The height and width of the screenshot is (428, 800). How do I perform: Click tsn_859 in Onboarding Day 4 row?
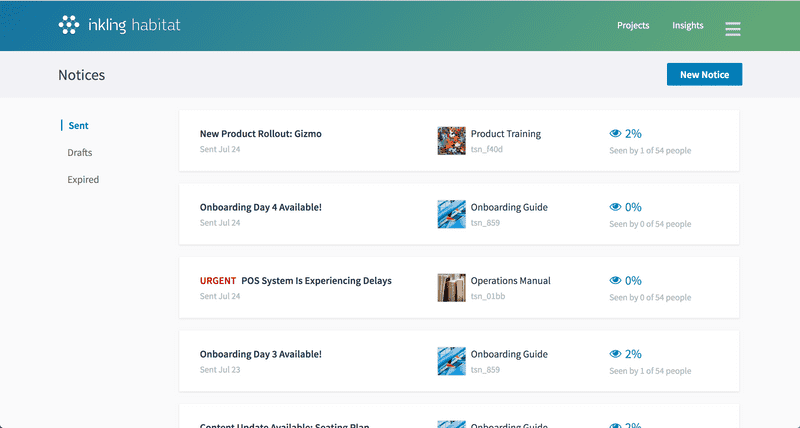pos(485,223)
